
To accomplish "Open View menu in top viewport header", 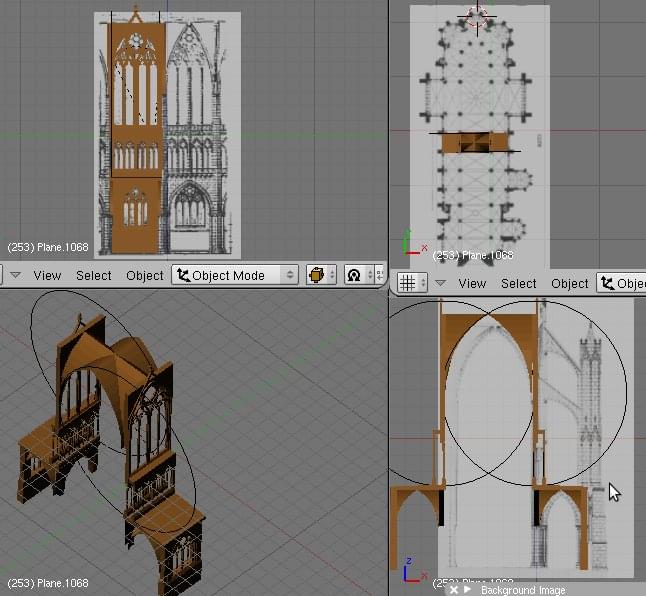I will coord(472,283).
